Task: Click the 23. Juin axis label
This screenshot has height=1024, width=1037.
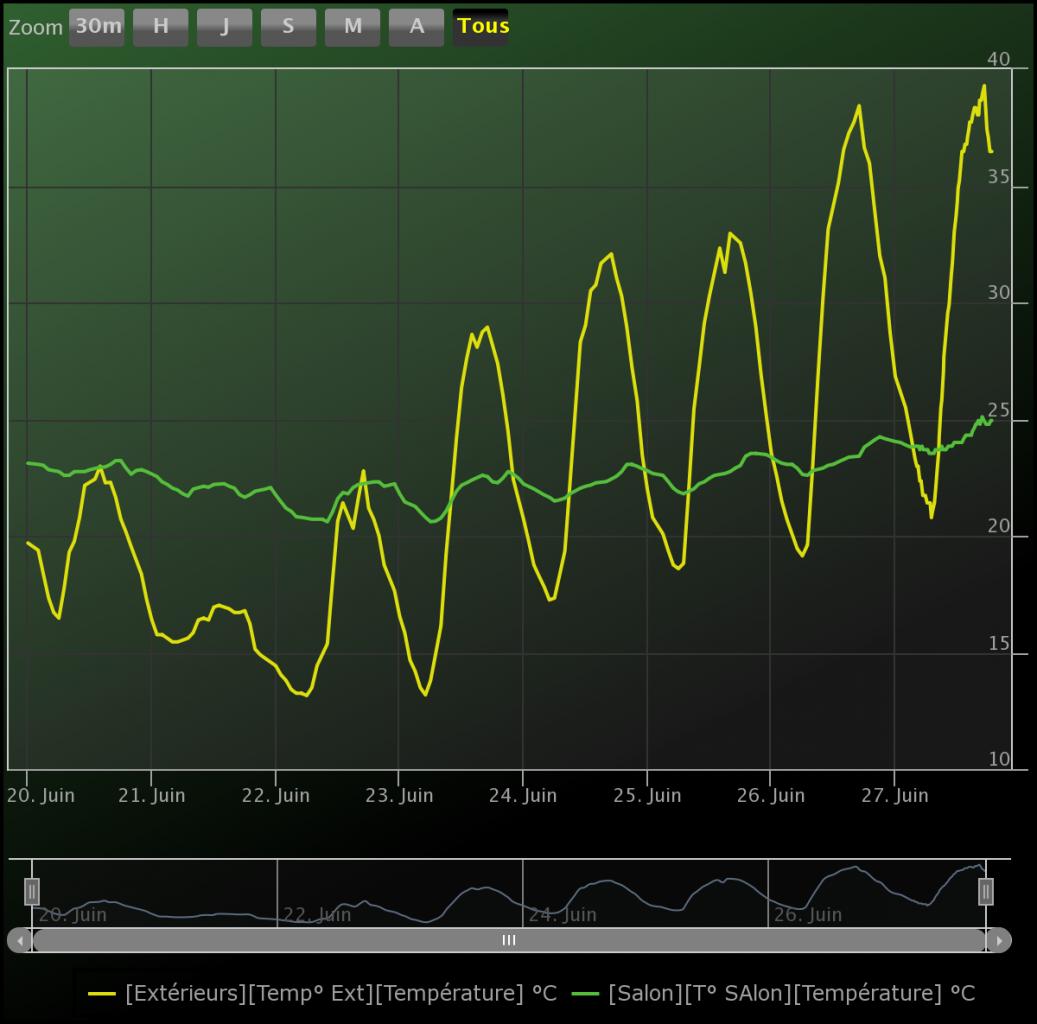Action: (399, 795)
